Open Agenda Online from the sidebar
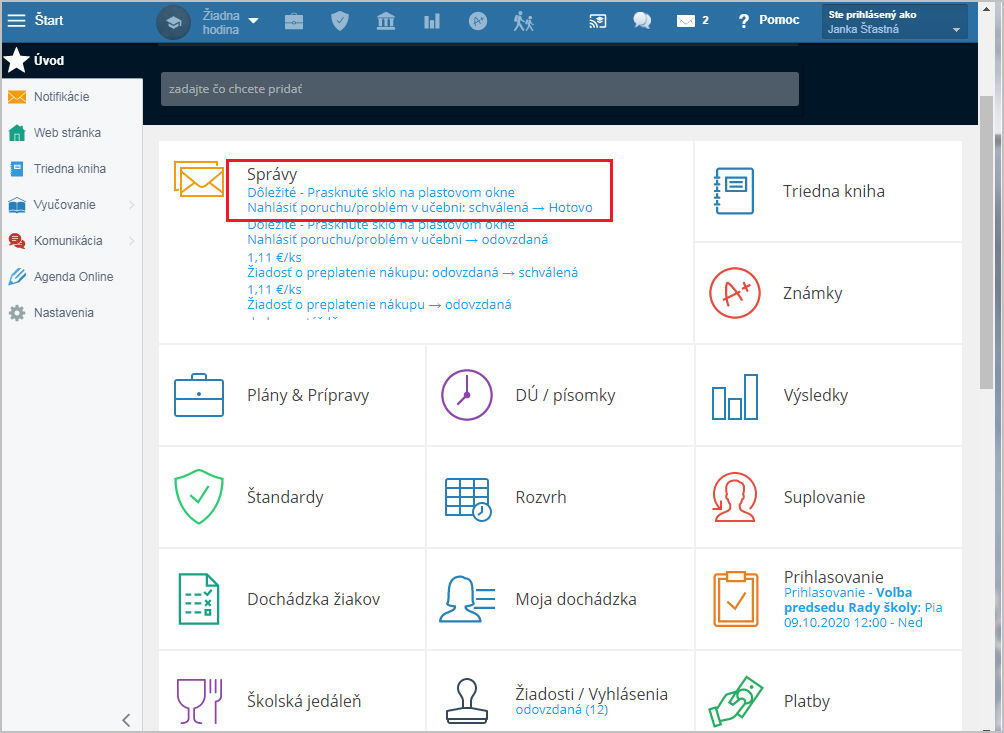Image resolution: width=1004 pixels, height=733 pixels. point(73,277)
